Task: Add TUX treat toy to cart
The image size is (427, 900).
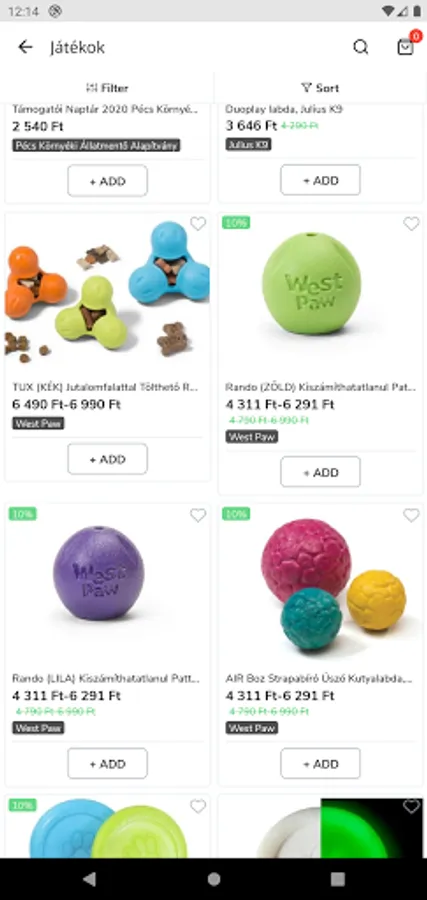Action: [x=107, y=459]
